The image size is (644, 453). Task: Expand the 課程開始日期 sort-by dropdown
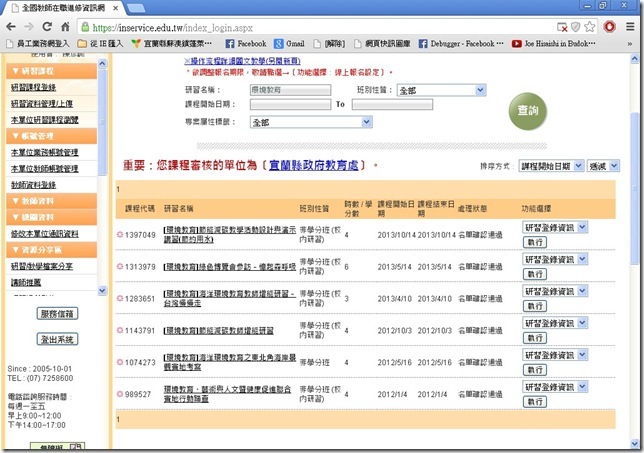pos(560,165)
